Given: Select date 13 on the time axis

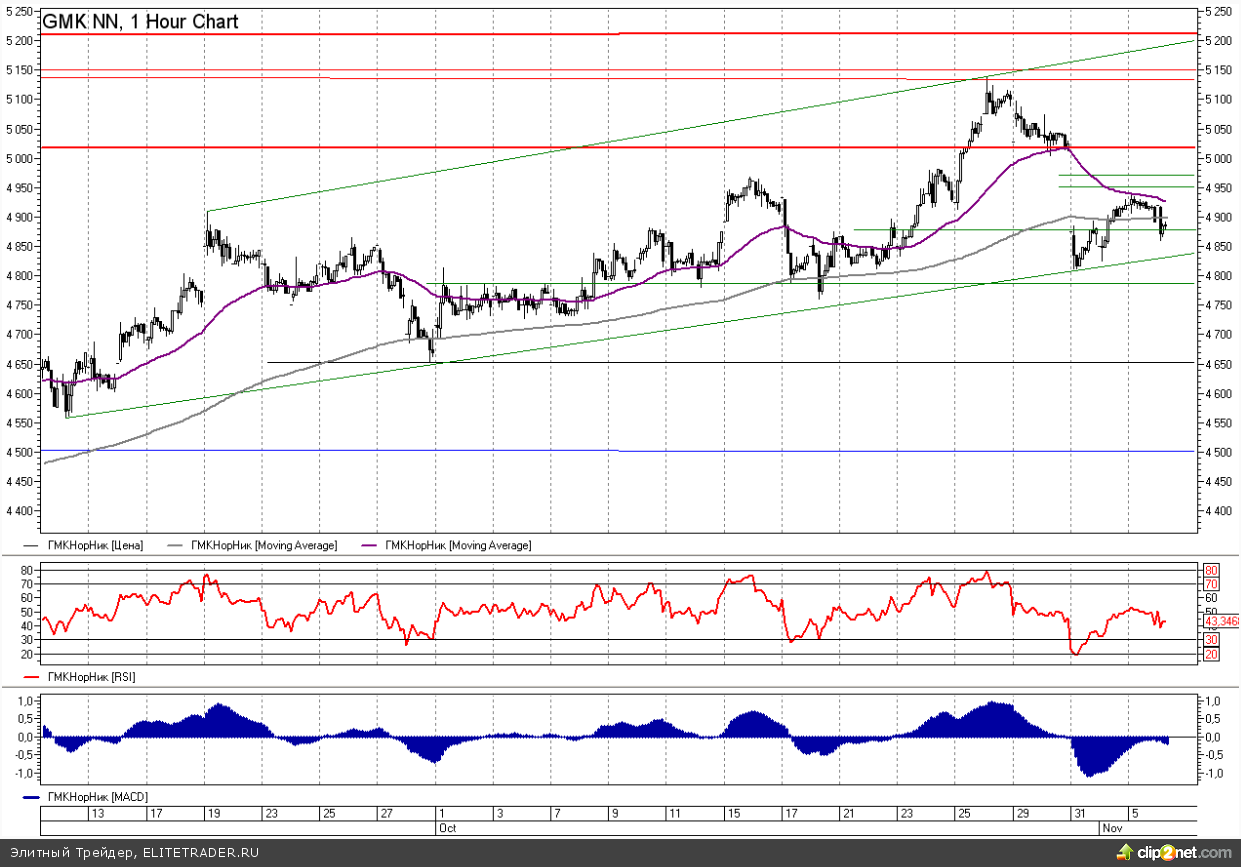Looking at the screenshot, I should (x=97, y=814).
